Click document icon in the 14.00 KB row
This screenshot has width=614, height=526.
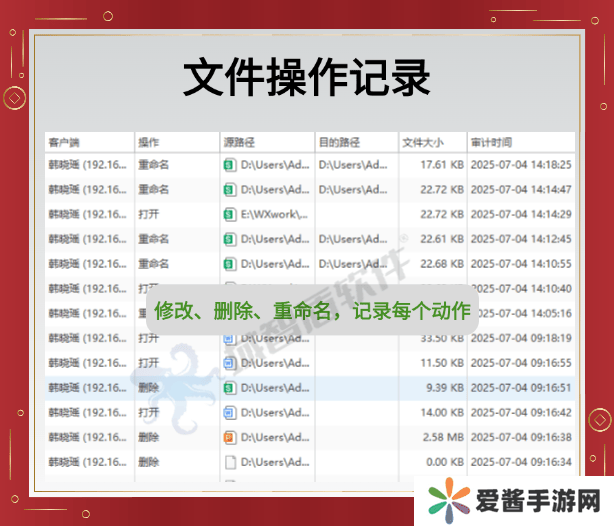coord(229,412)
